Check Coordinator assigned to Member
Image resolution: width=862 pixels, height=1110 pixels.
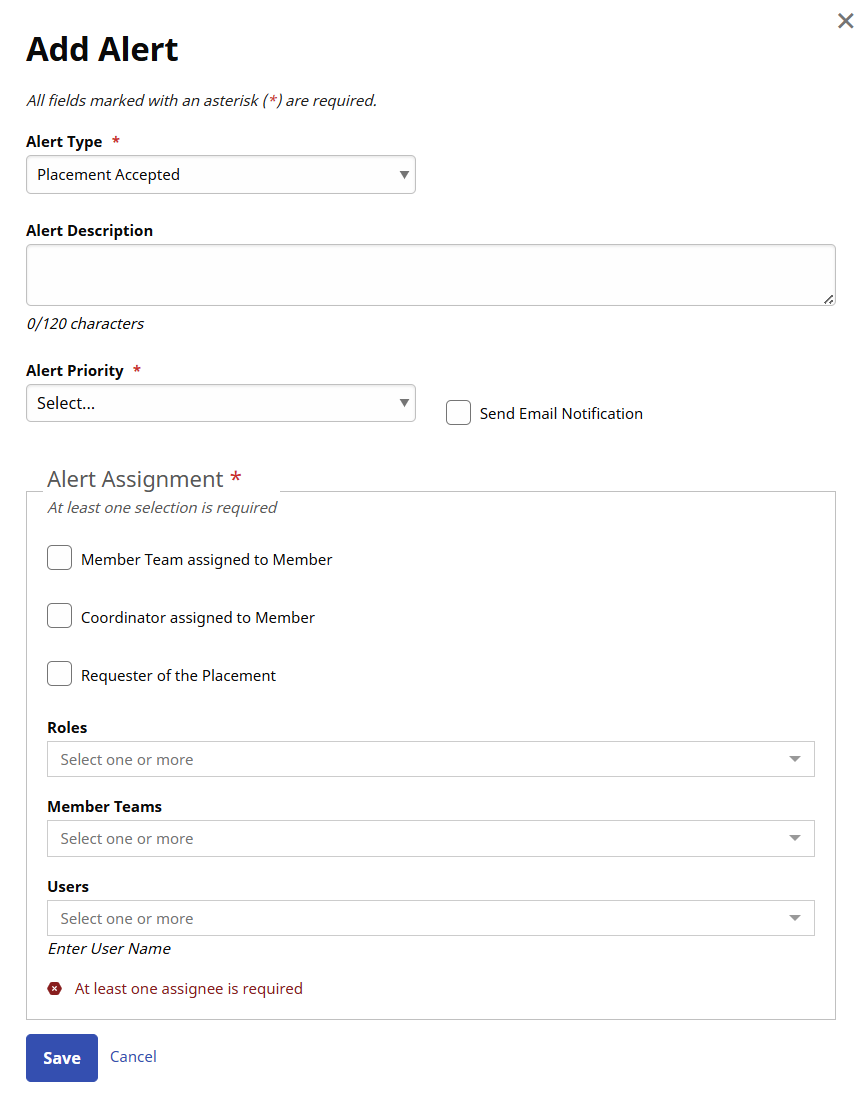60,616
